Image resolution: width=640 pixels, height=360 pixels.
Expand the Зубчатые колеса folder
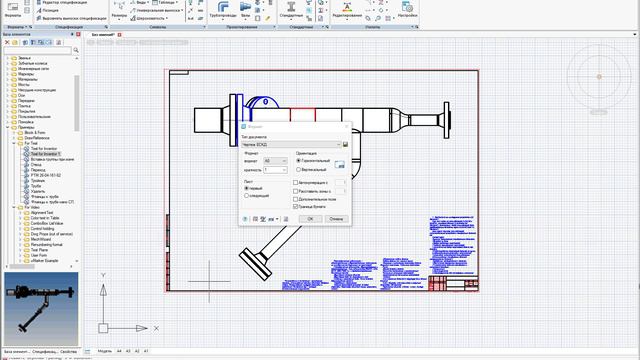[x=7, y=63]
